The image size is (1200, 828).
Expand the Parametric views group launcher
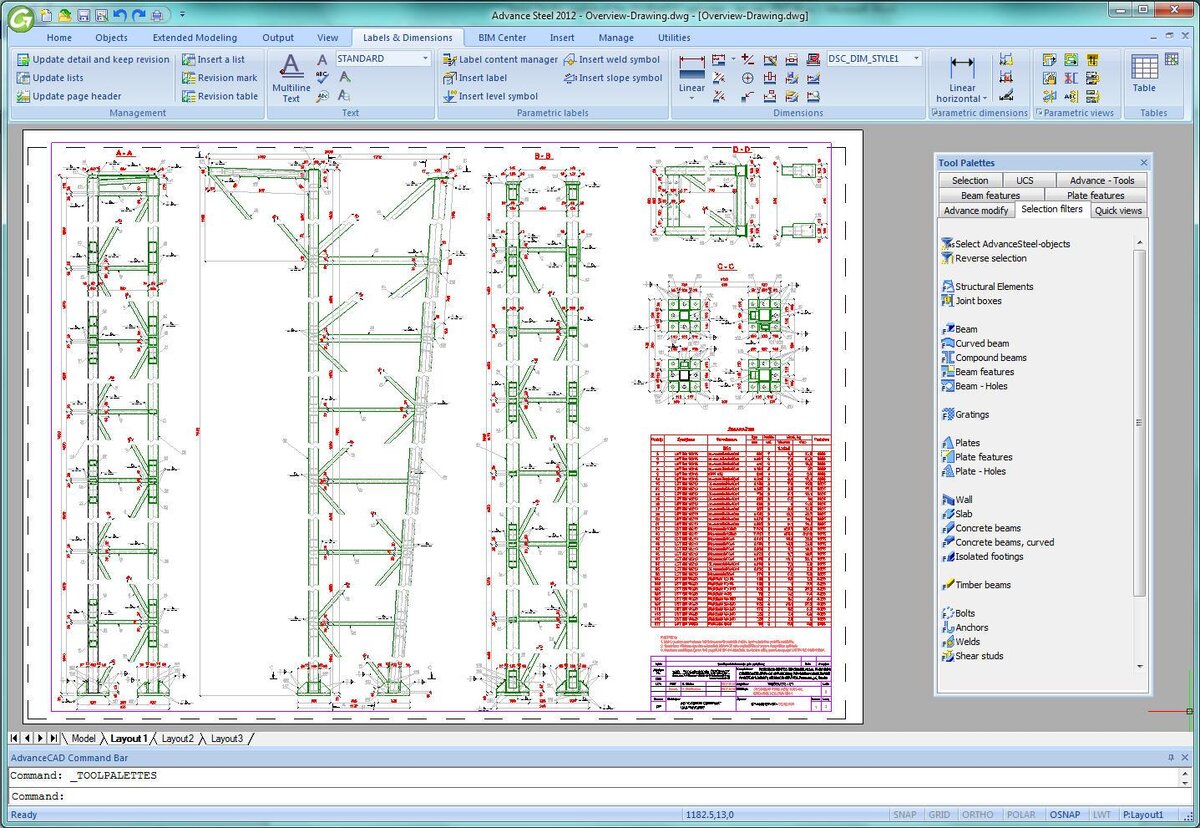[1039, 113]
